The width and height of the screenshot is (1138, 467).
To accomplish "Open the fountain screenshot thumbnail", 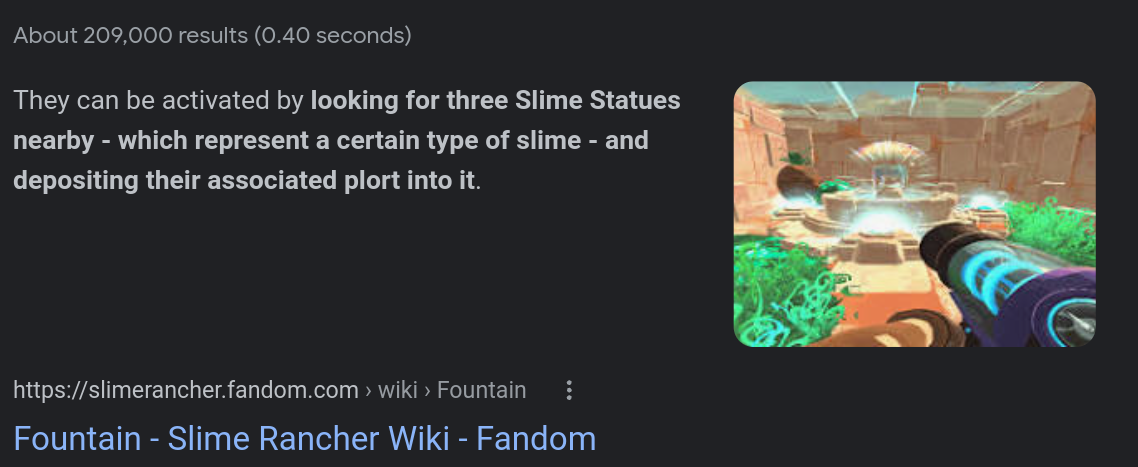I will [914, 214].
